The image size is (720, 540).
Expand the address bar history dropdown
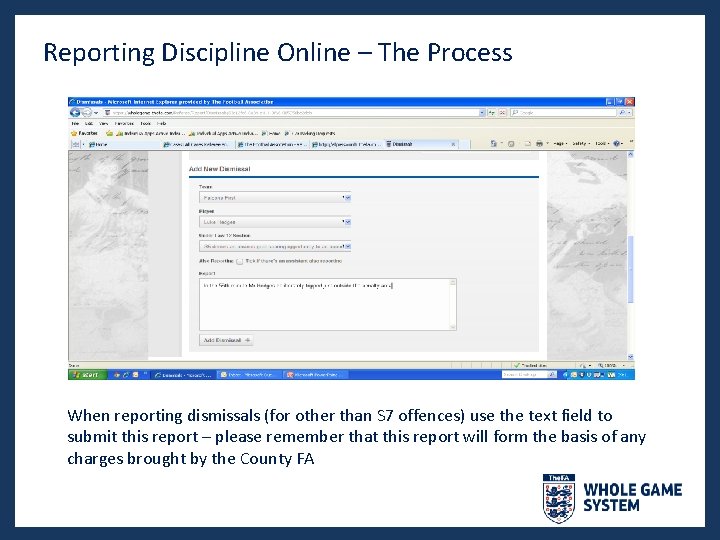tap(482, 112)
